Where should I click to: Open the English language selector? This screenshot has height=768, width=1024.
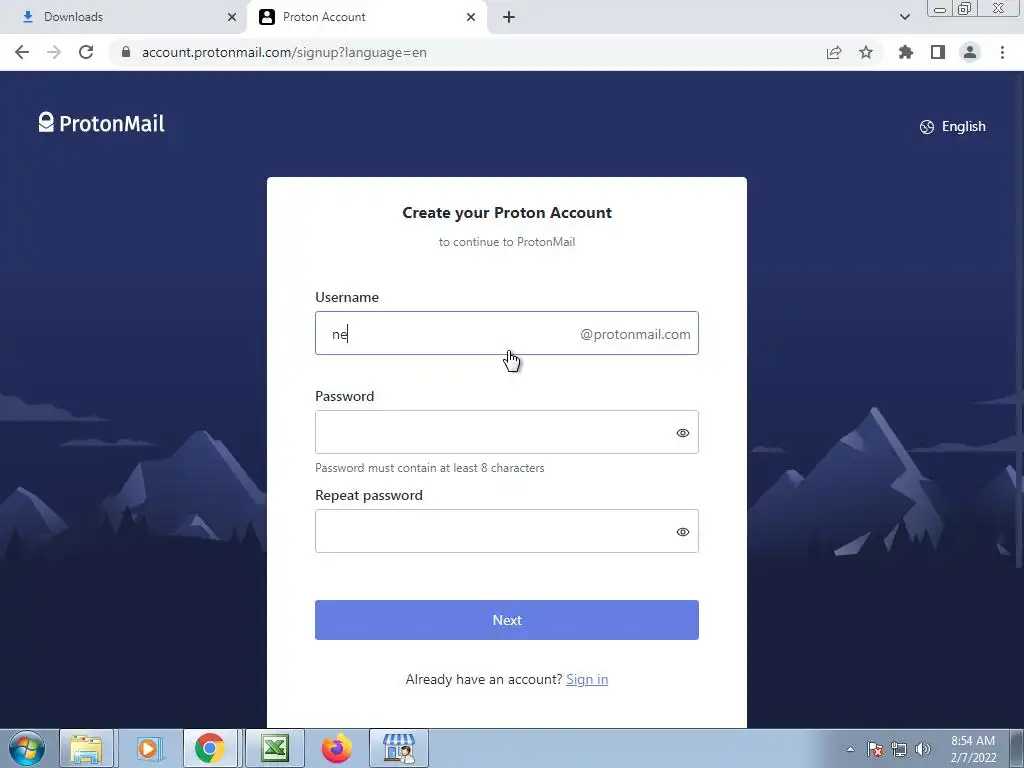point(953,127)
